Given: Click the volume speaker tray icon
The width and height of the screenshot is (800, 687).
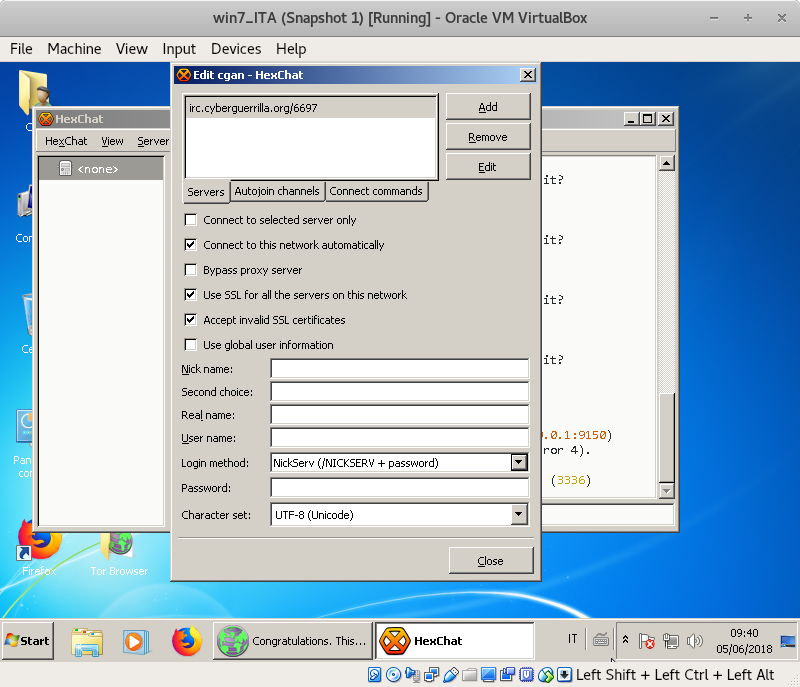Looking at the screenshot, I should 694,641.
